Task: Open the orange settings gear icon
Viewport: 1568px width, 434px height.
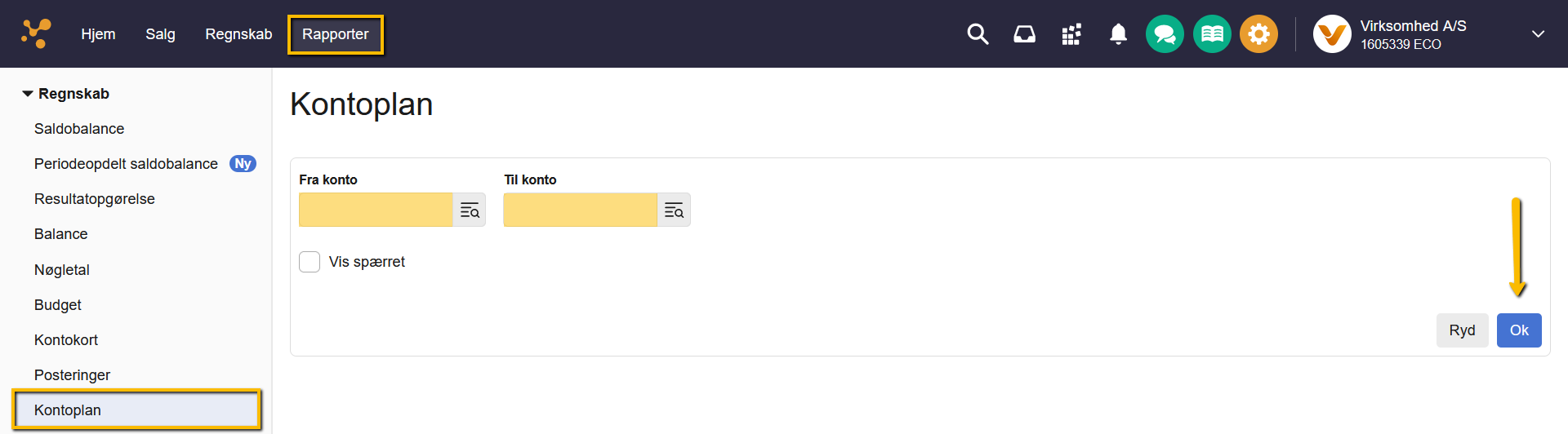Action: coord(1258,34)
